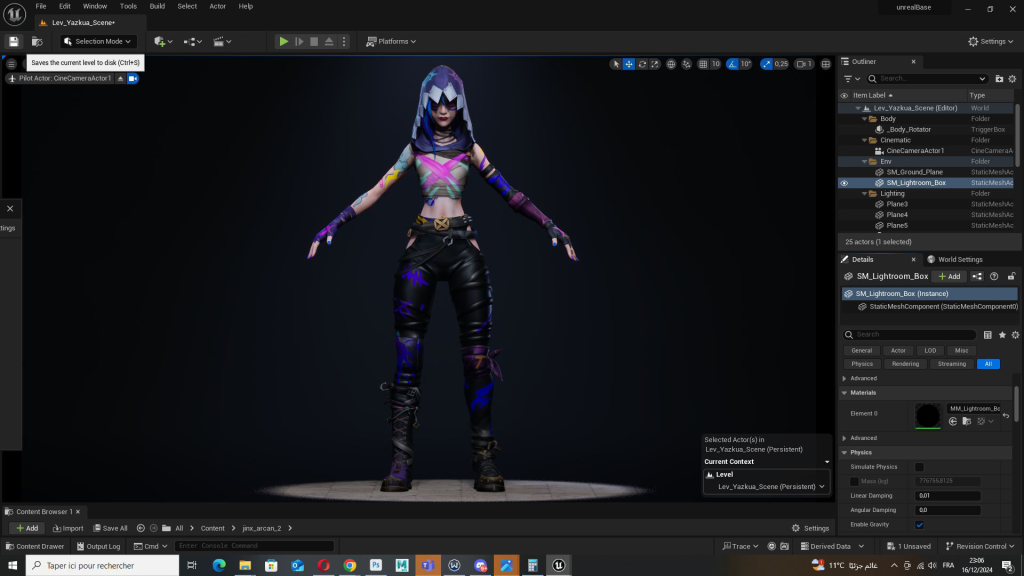Eject from piloted CineCameraActor1
The width and height of the screenshot is (1024, 576).
120,78
